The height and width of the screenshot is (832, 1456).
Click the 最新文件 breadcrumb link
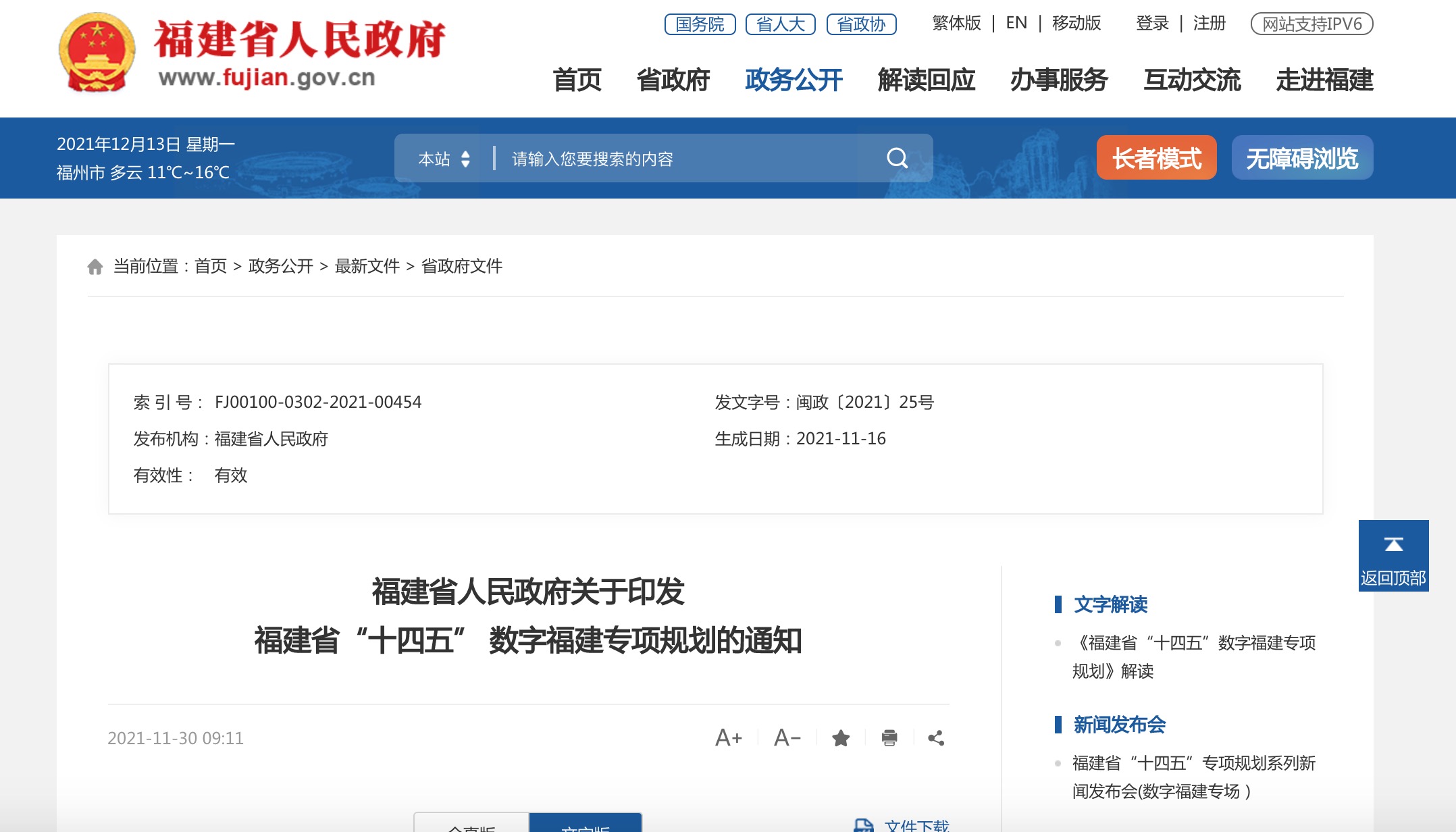(x=367, y=266)
